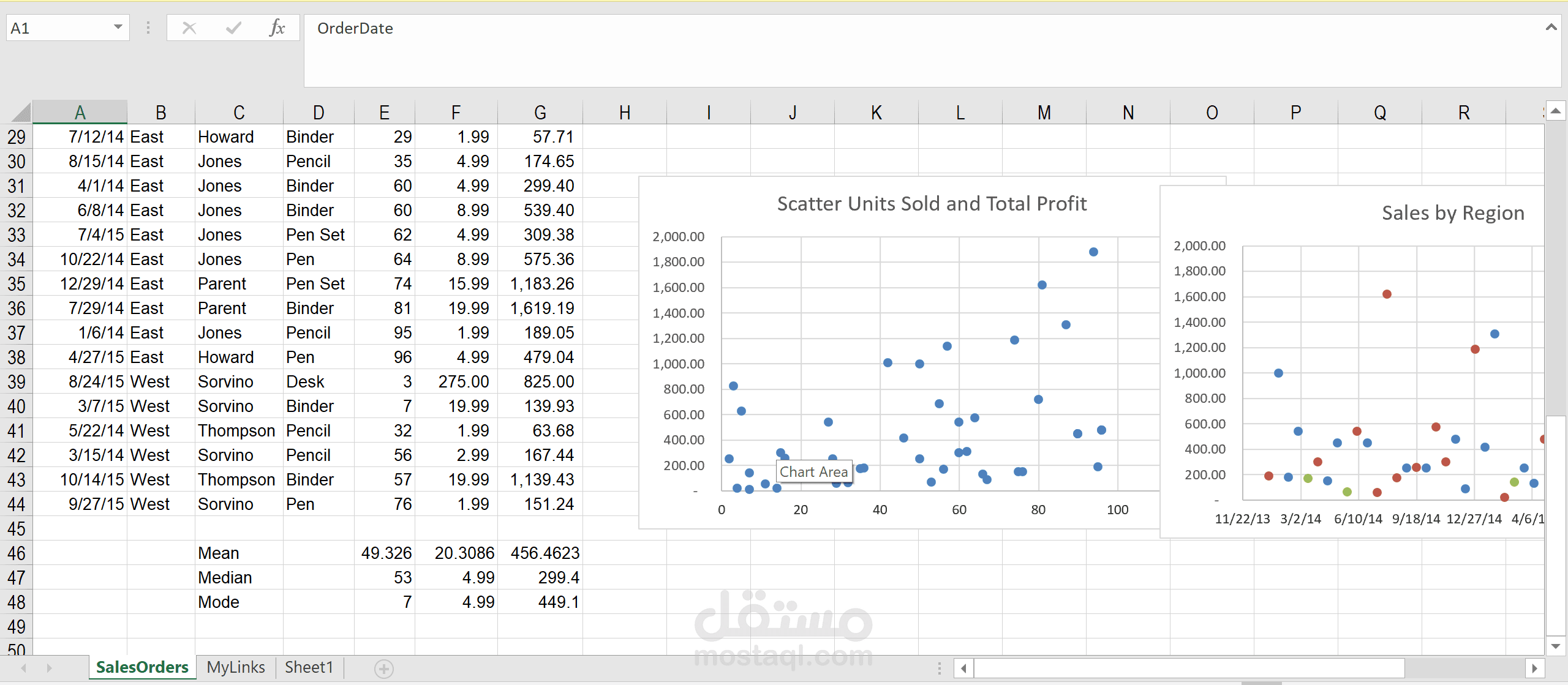Image resolution: width=1568 pixels, height=685 pixels.
Task: Open the Name Box dropdown arrow
Action: point(118,28)
